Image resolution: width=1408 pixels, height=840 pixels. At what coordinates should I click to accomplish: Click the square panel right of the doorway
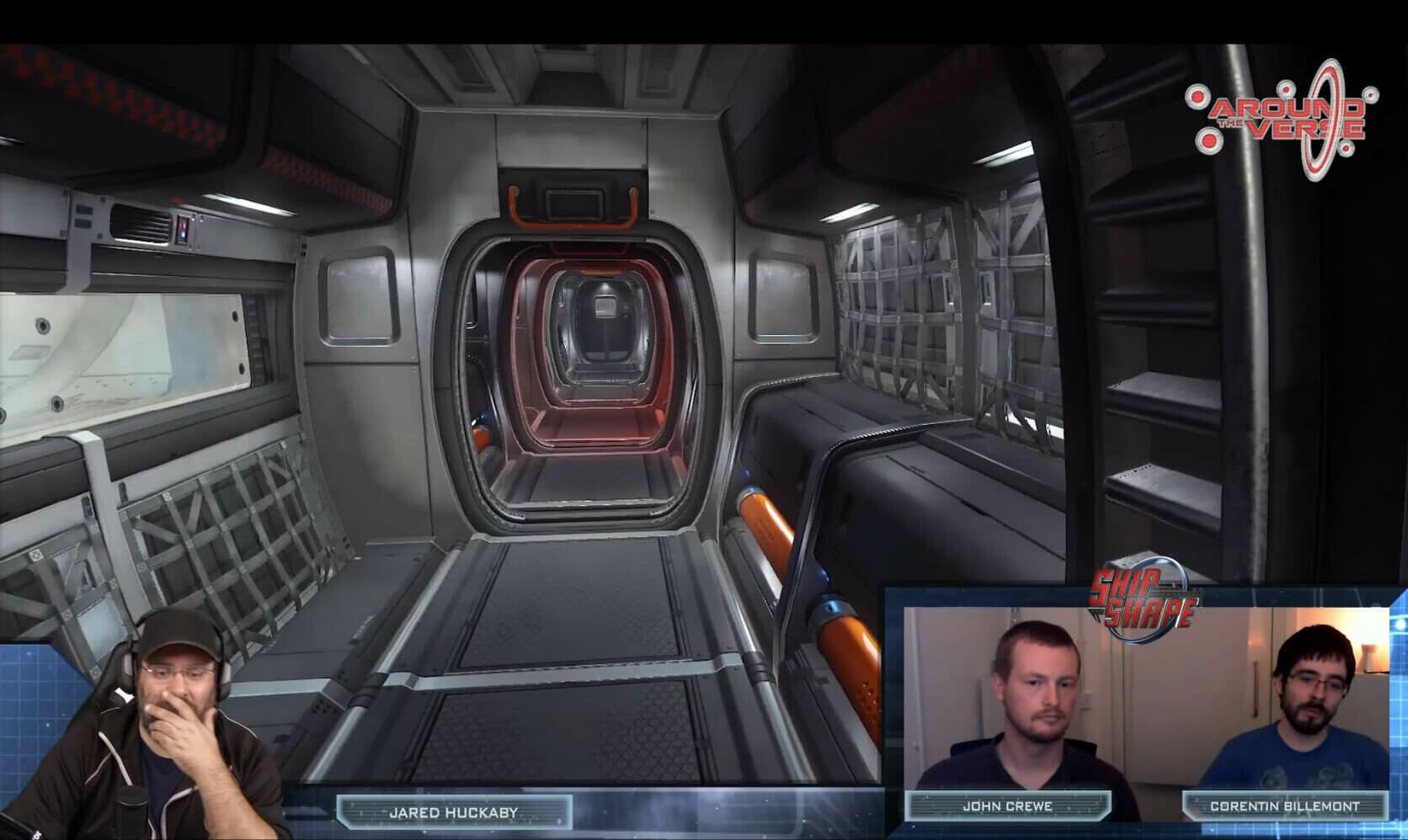[x=781, y=299]
